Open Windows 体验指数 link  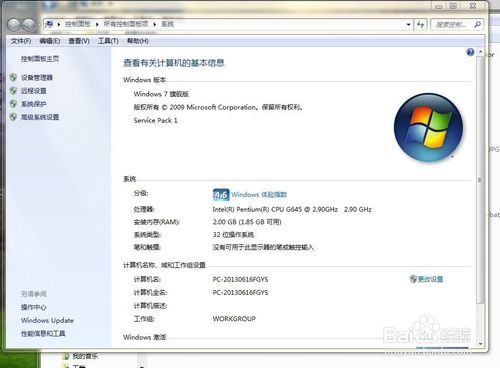(x=259, y=195)
